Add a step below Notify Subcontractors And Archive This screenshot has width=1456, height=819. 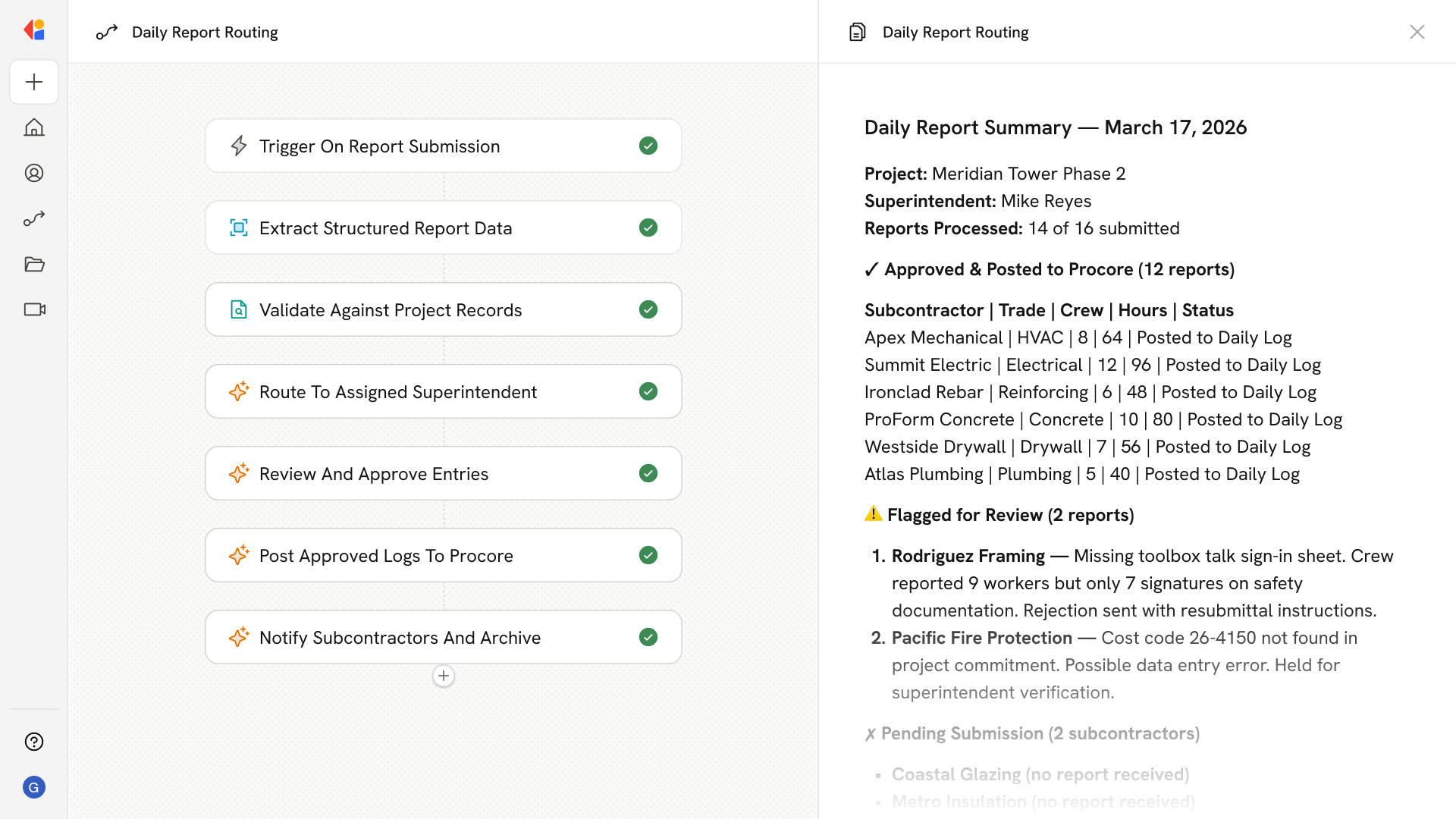tap(444, 676)
